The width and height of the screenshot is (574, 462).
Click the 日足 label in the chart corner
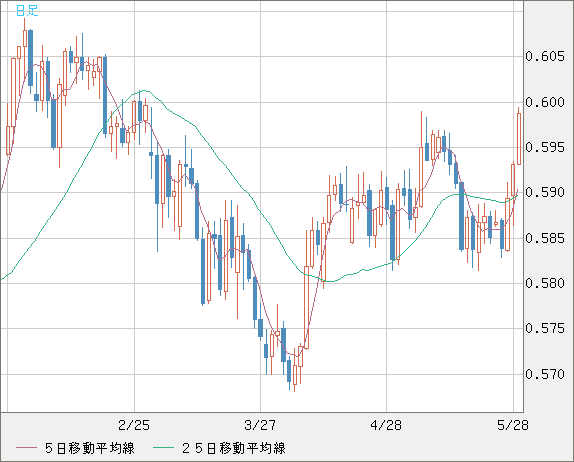coord(27,10)
